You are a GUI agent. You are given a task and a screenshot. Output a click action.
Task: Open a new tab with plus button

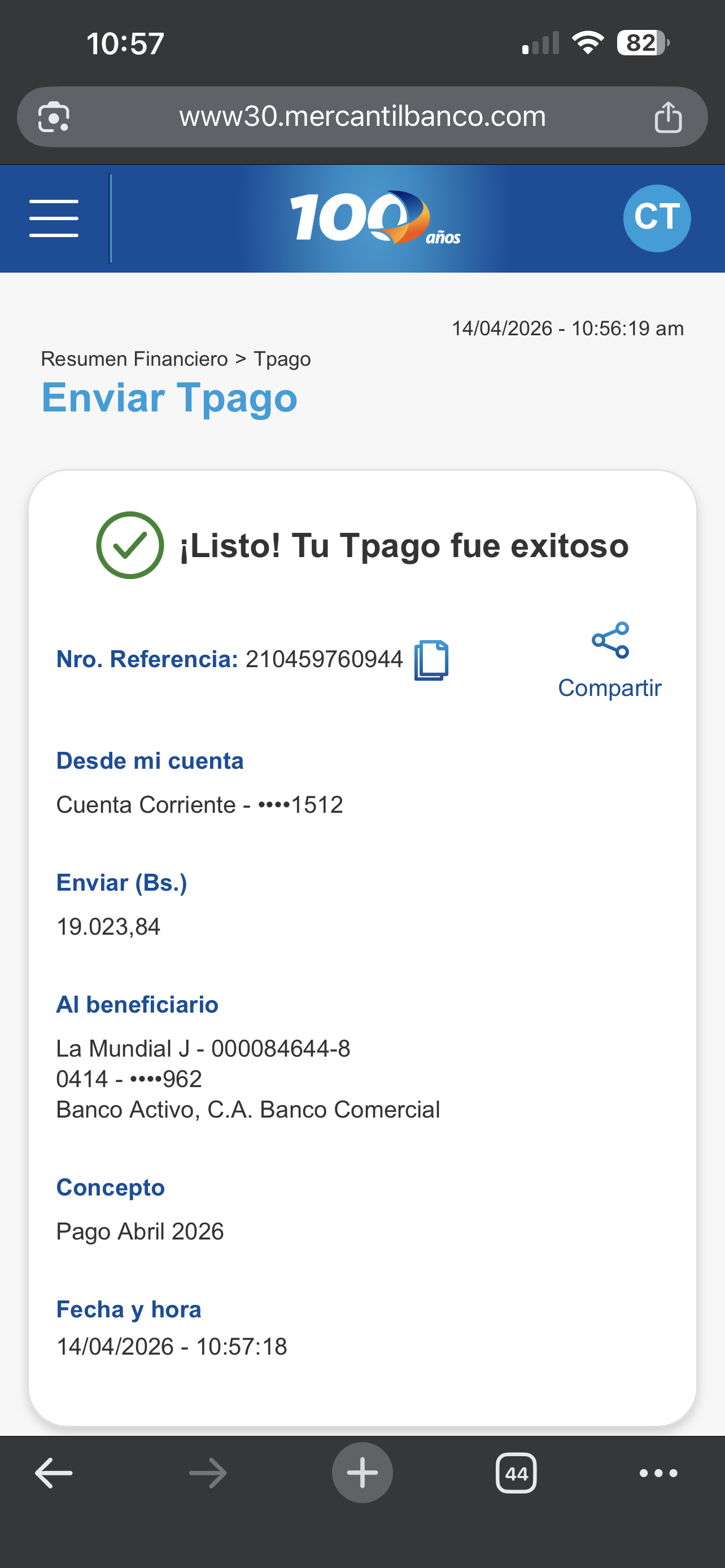(362, 1473)
